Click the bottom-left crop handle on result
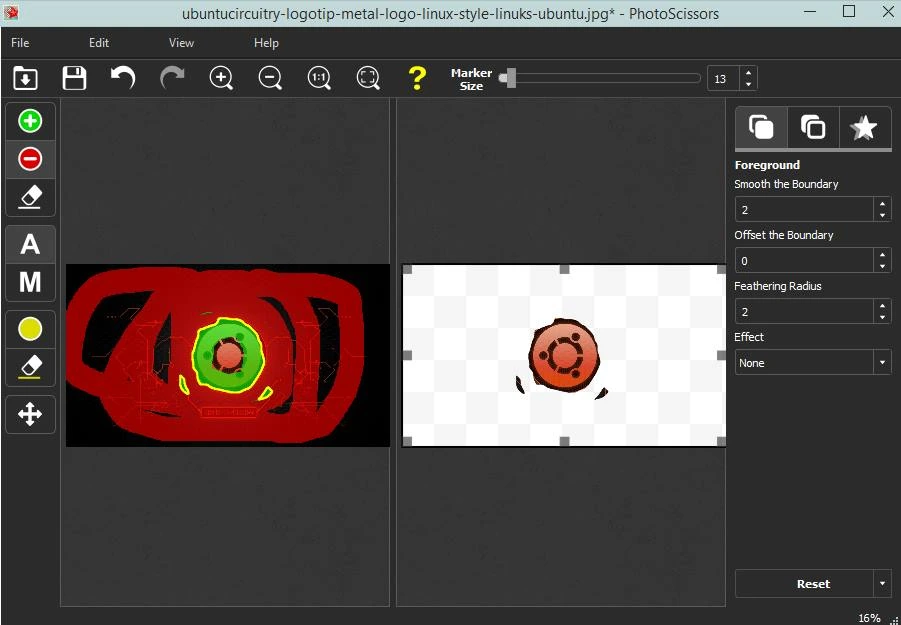 click(x=407, y=441)
